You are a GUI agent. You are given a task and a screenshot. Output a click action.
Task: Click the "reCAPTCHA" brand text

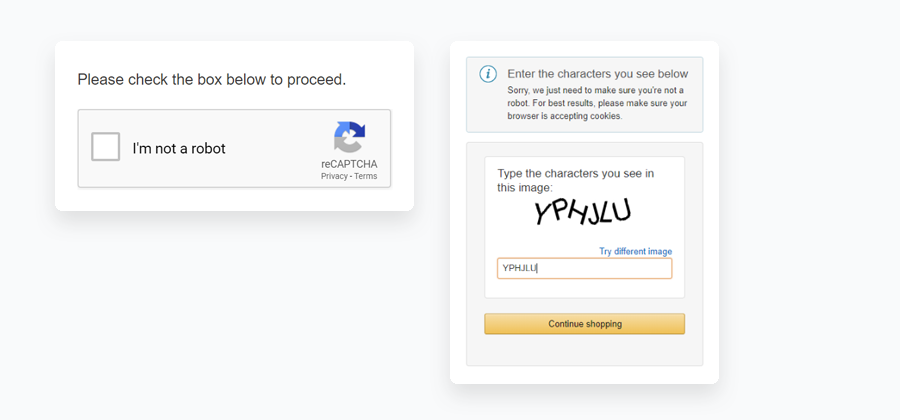(x=349, y=164)
